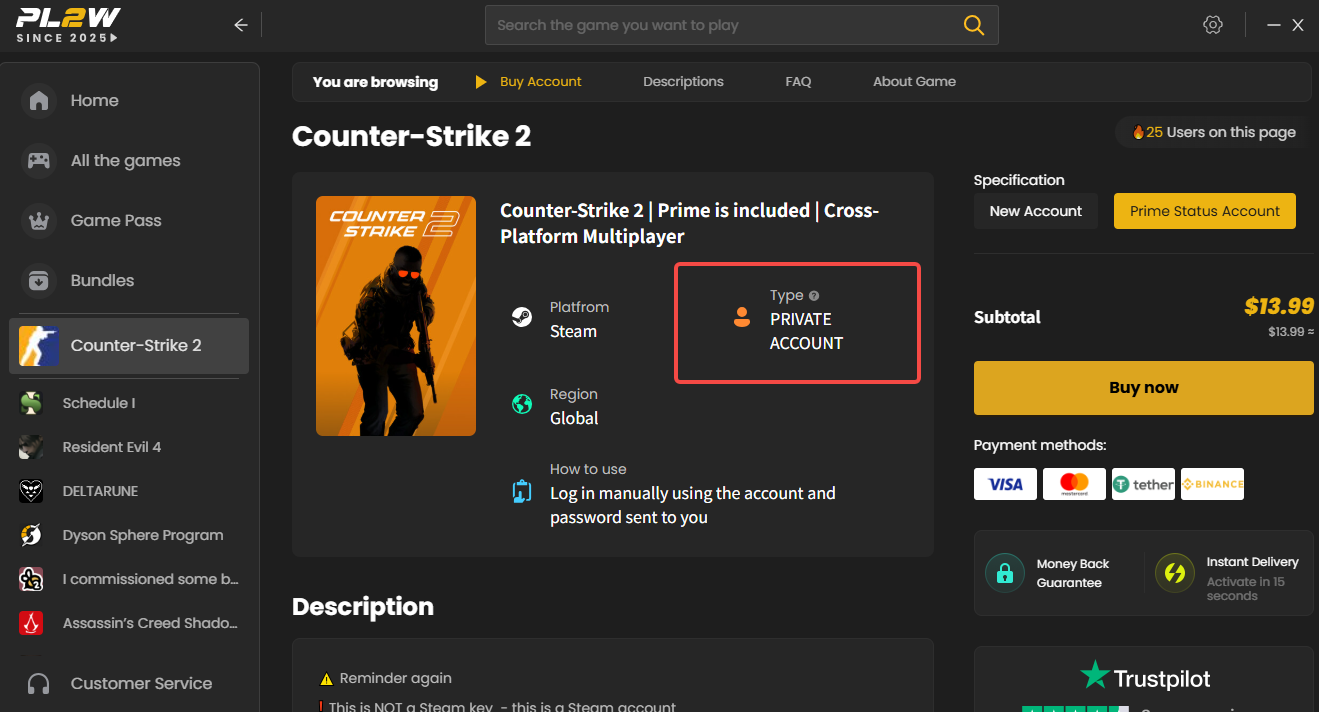1319x712 pixels.
Task: Close the PL2W window
Action: tap(1298, 25)
